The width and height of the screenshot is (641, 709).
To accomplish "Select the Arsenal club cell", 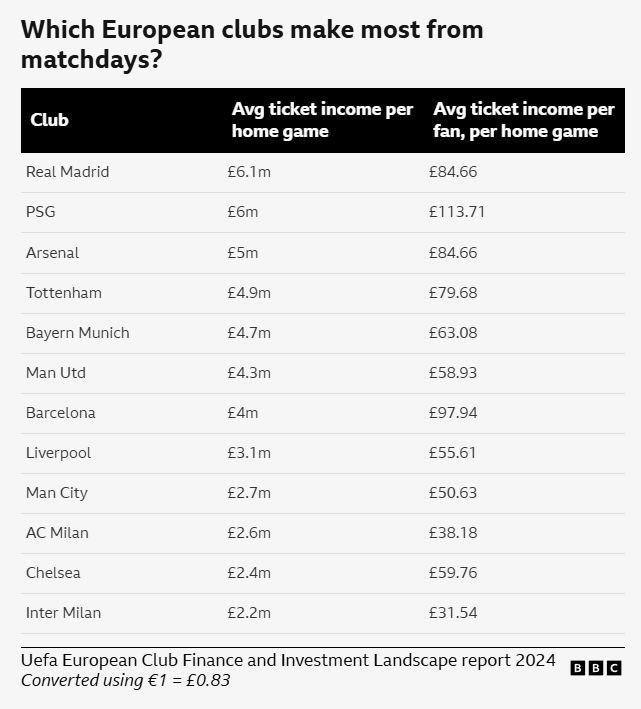I will tap(52, 252).
